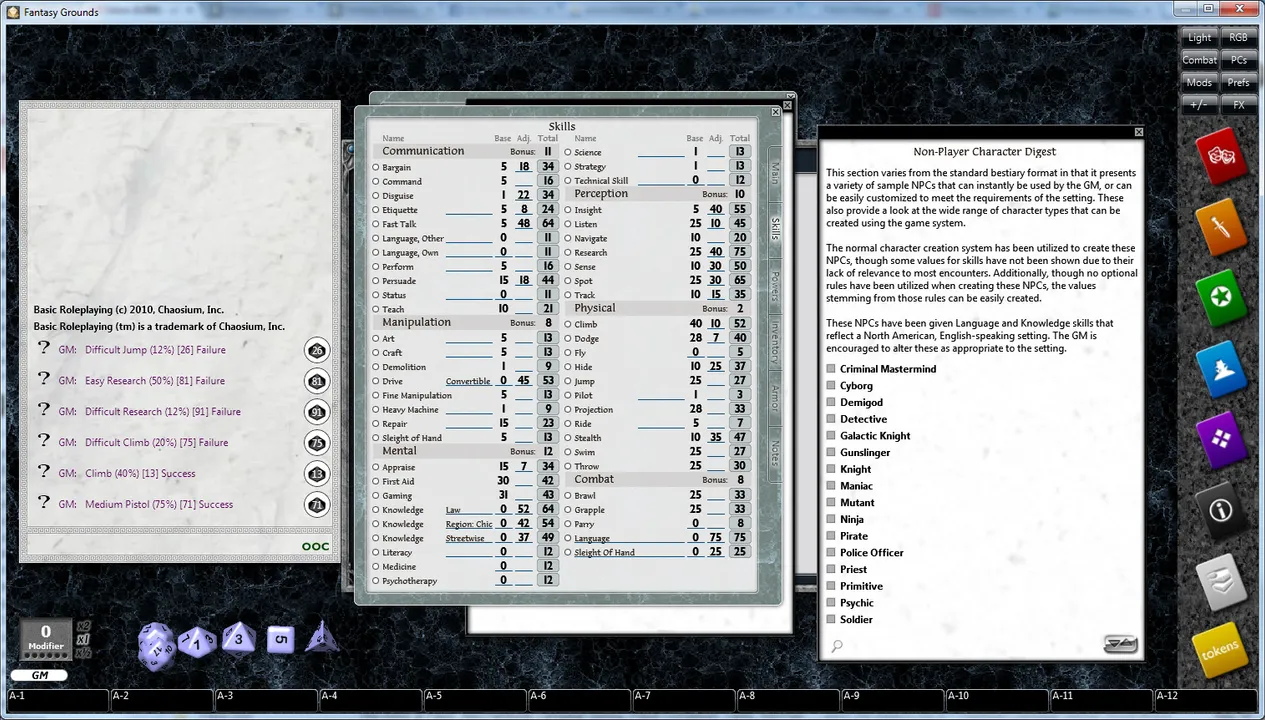The height and width of the screenshot is (720, 1265).
Task: Switch to the Inventory tab
Action: (x=774, y=343)
